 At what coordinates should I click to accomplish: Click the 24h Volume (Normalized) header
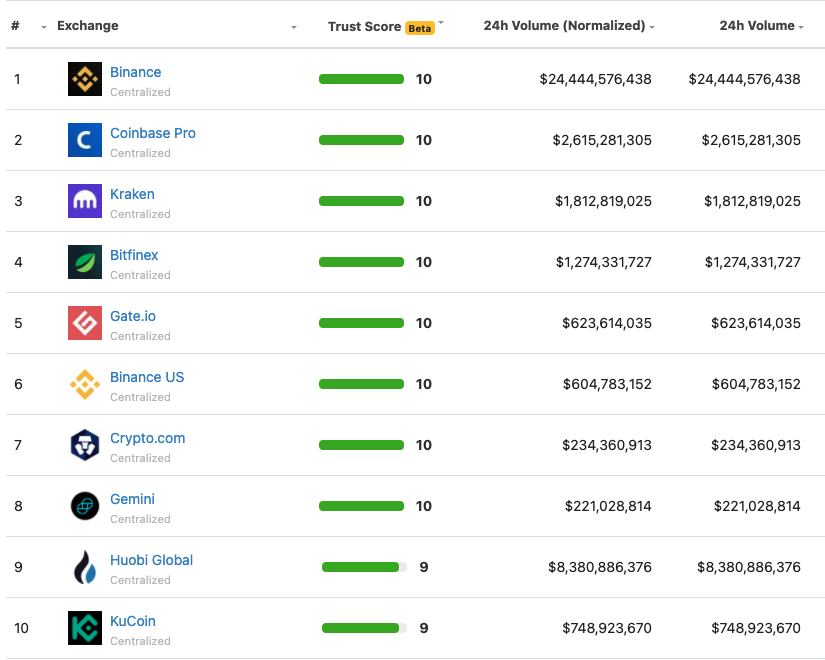click(x=564, y=26)
